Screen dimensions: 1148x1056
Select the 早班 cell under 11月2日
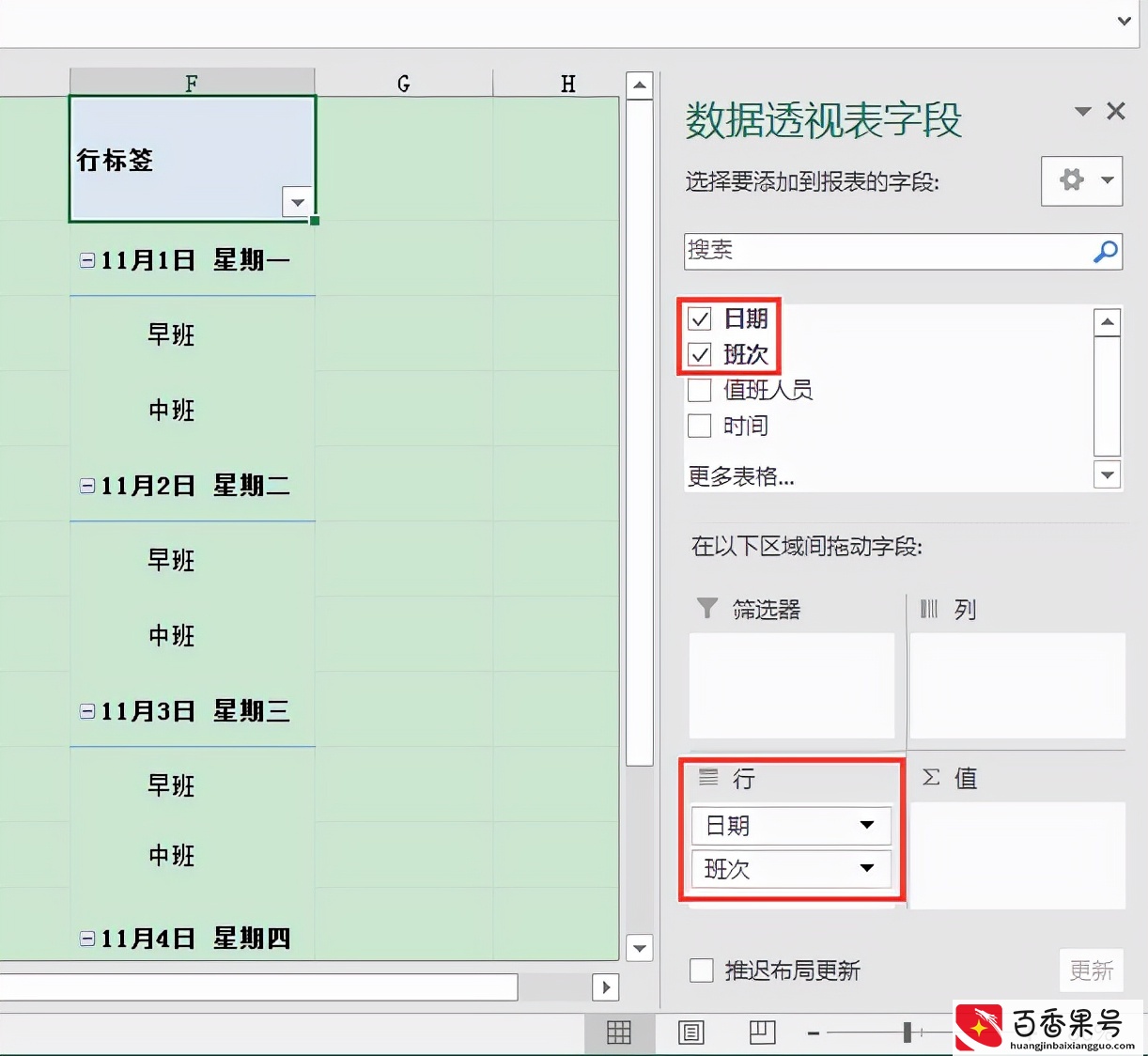192,559
